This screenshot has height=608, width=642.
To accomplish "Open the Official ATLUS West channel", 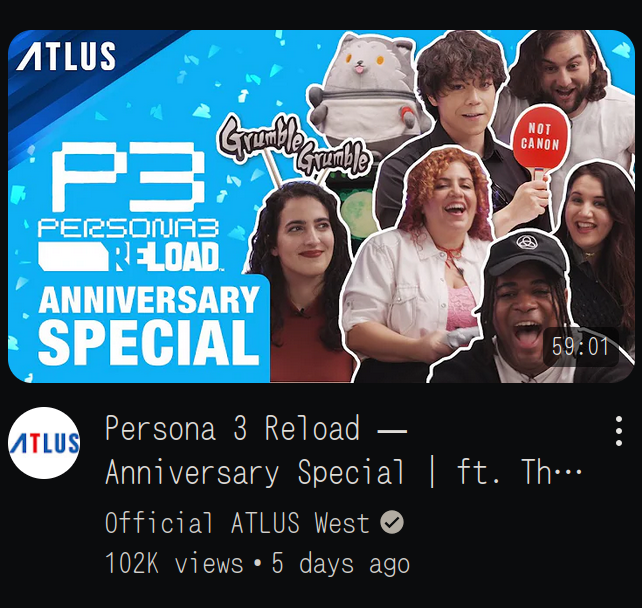I will click(237, 522).
